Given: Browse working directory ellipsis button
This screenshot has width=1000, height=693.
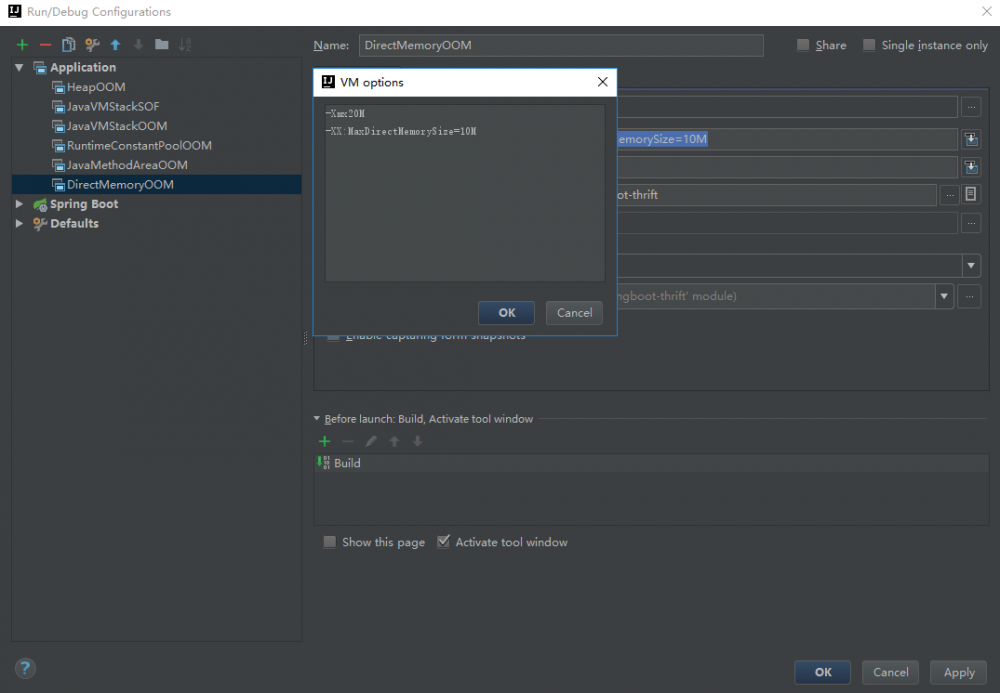Looking at the screenshot, I should pyautogui.click(x=950, y=195).
